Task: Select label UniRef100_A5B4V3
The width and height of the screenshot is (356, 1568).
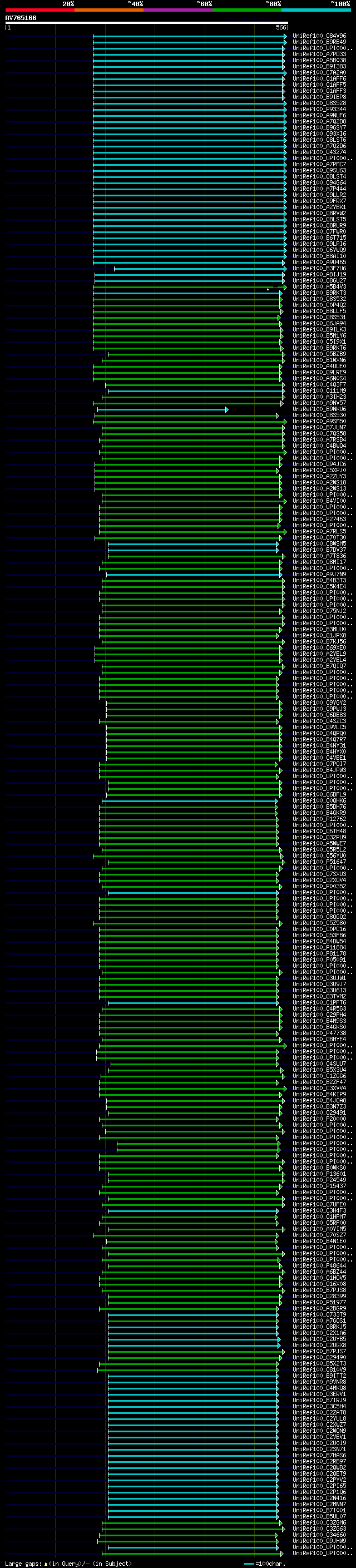Action: [x=319, y=286]
